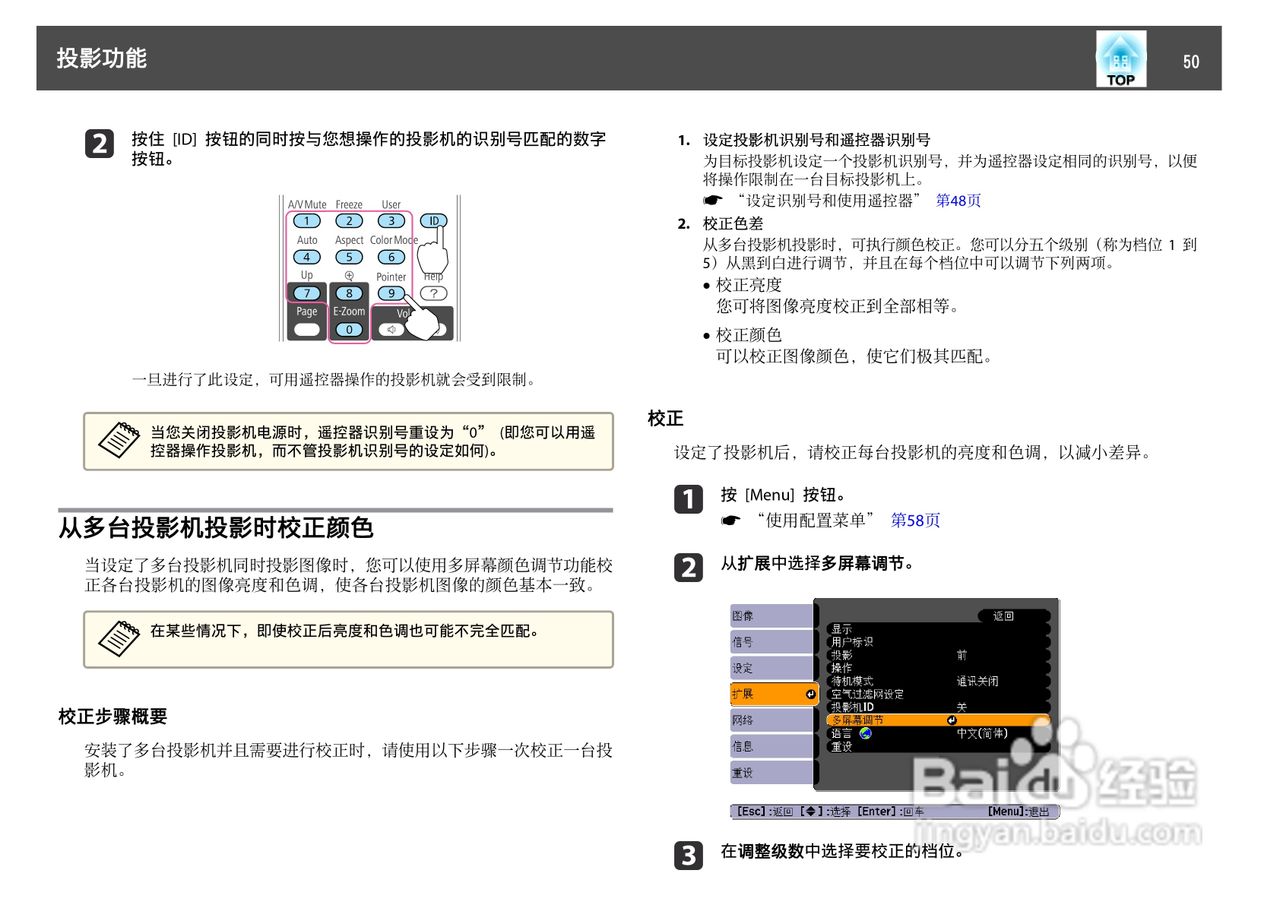
Task: Click the TOP home icon
Action: (1119, 58)
